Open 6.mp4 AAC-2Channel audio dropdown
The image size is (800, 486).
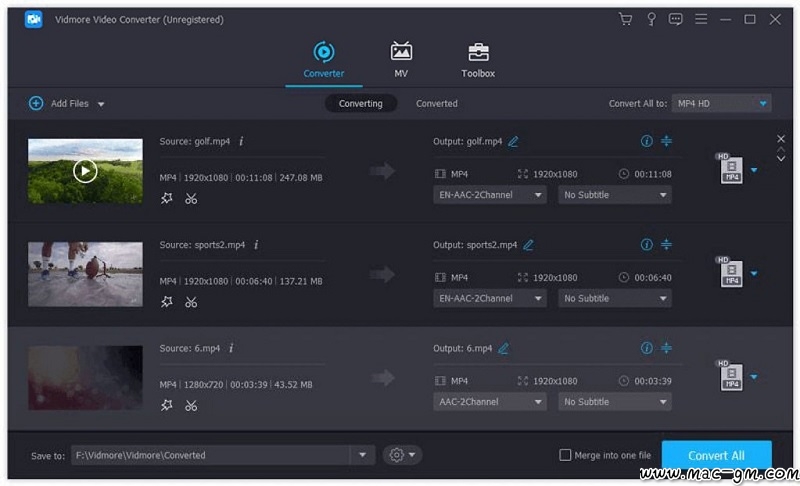490,402
